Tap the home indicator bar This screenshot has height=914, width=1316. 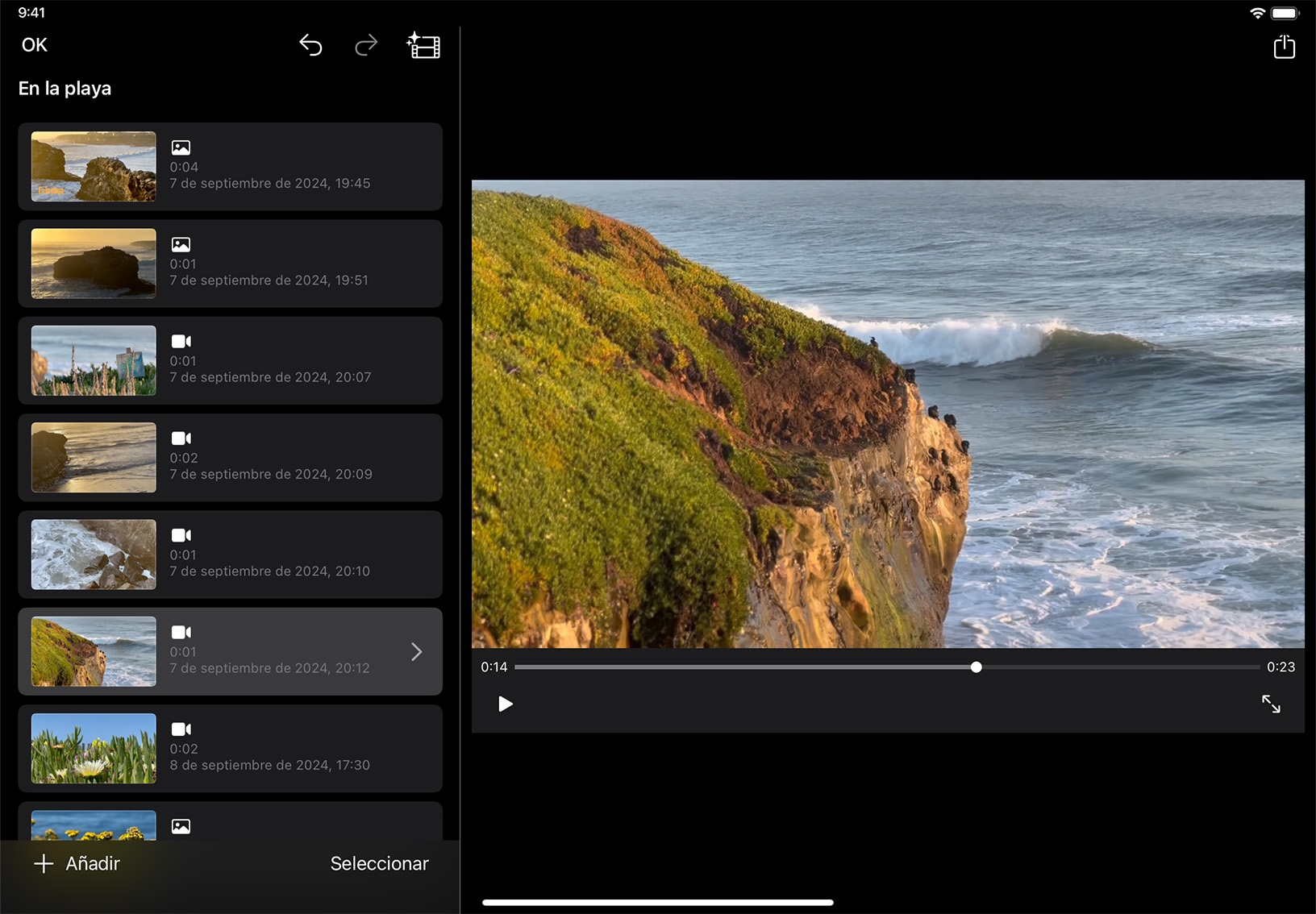tap(657, 903)
